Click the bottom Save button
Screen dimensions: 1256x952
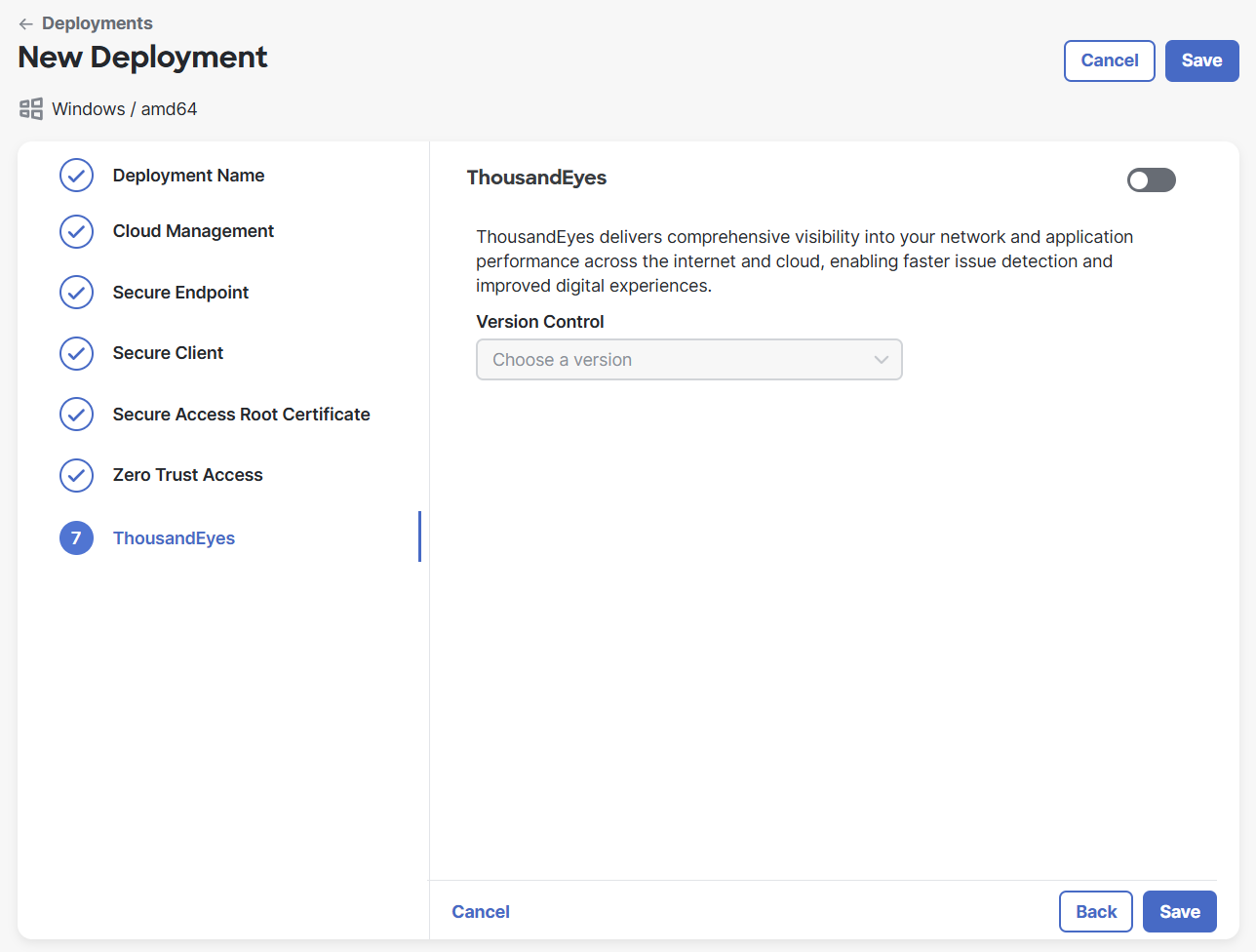point(1179,912)
